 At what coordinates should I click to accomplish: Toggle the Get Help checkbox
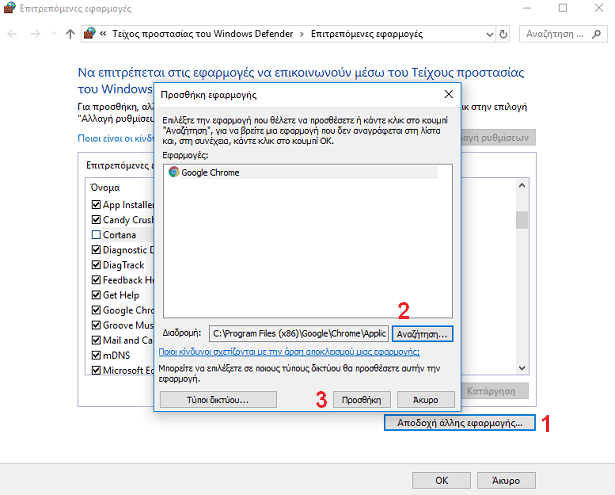(x=96, y=295)
